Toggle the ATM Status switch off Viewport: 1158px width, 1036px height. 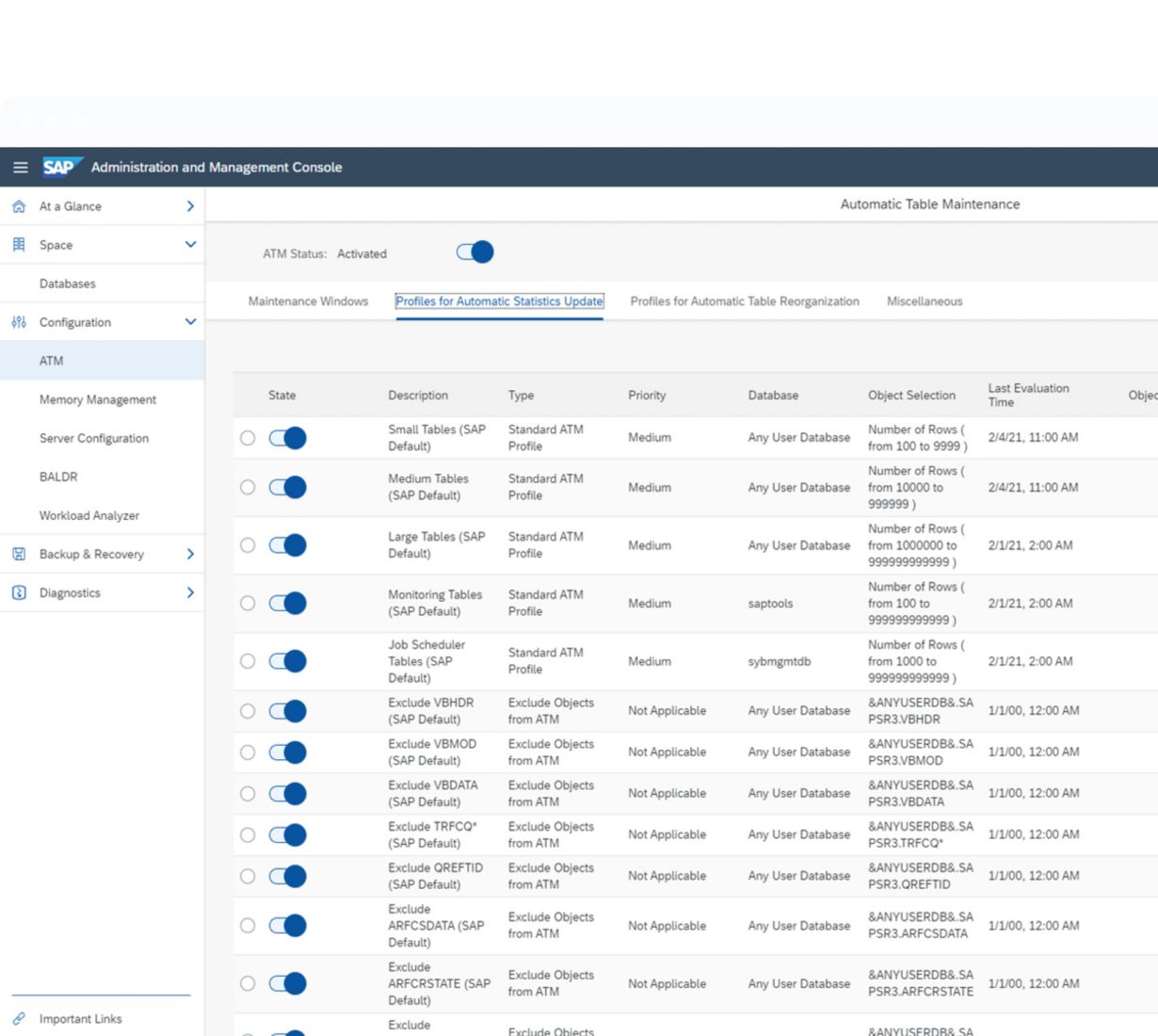tap(474, 252)
